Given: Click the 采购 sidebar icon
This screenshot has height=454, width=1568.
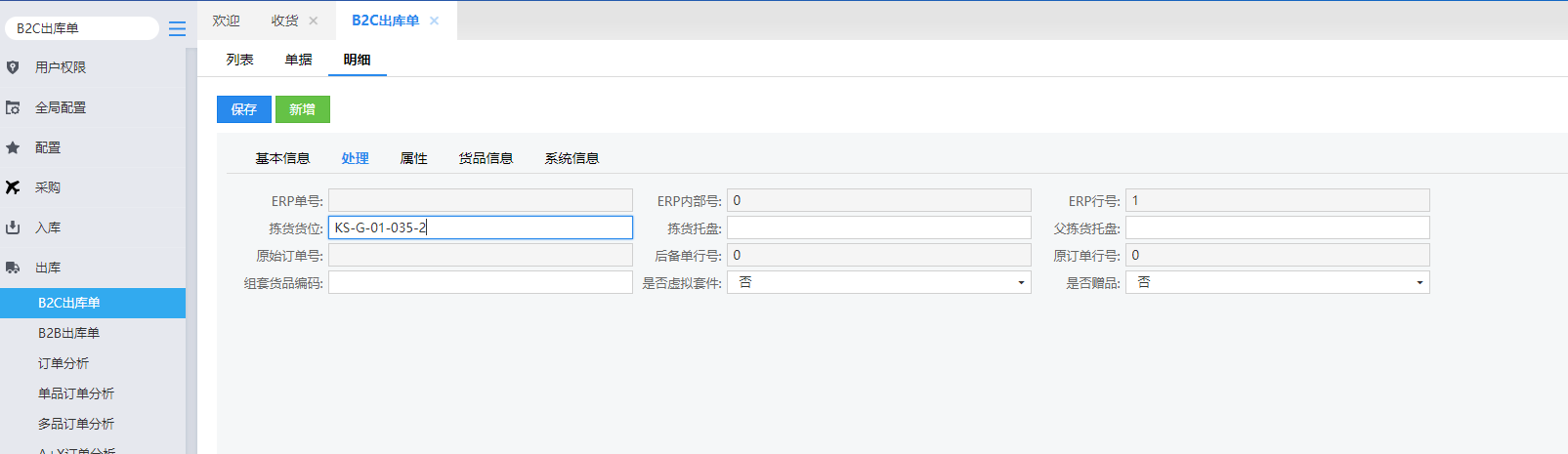Looking at the screenshot, I should click(x=13, y=187).
